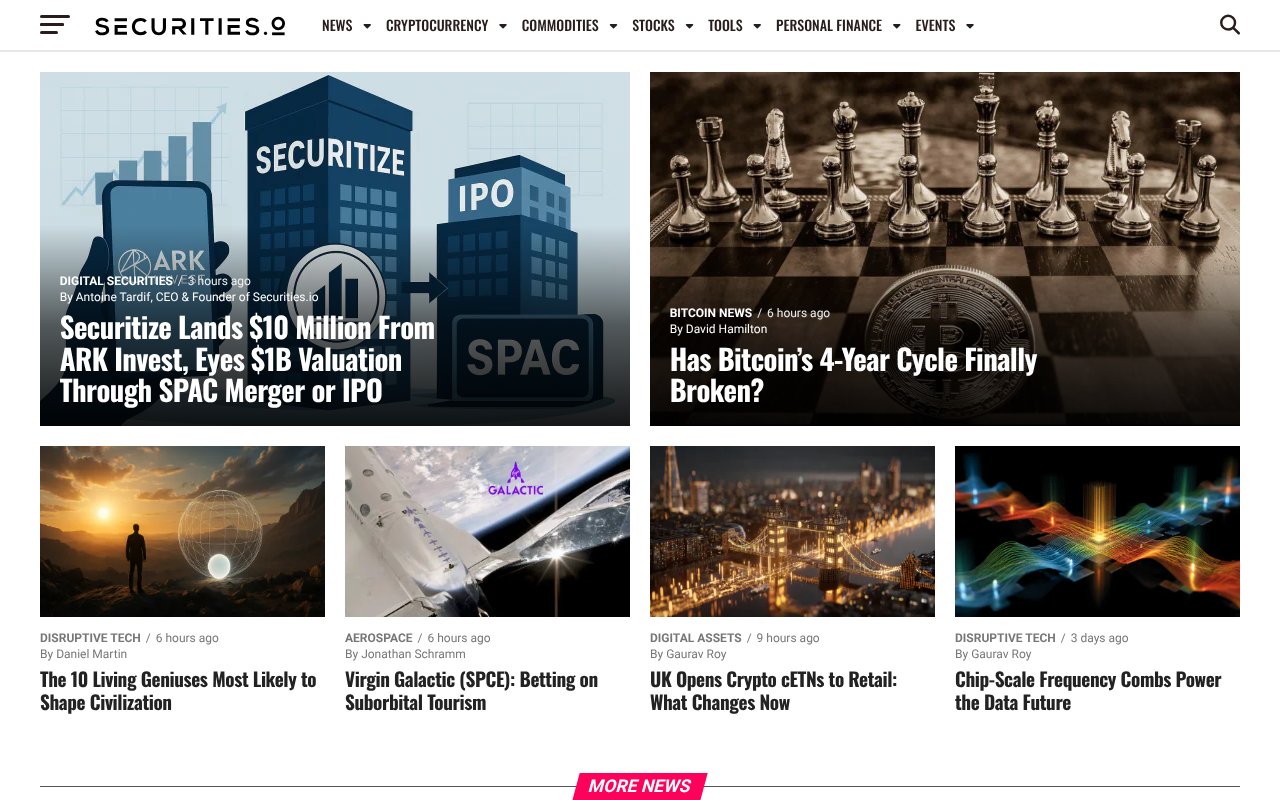Open the STOCKS navigation menu
Viewport: 1280px width, 800px height.
tap(655, 26)
